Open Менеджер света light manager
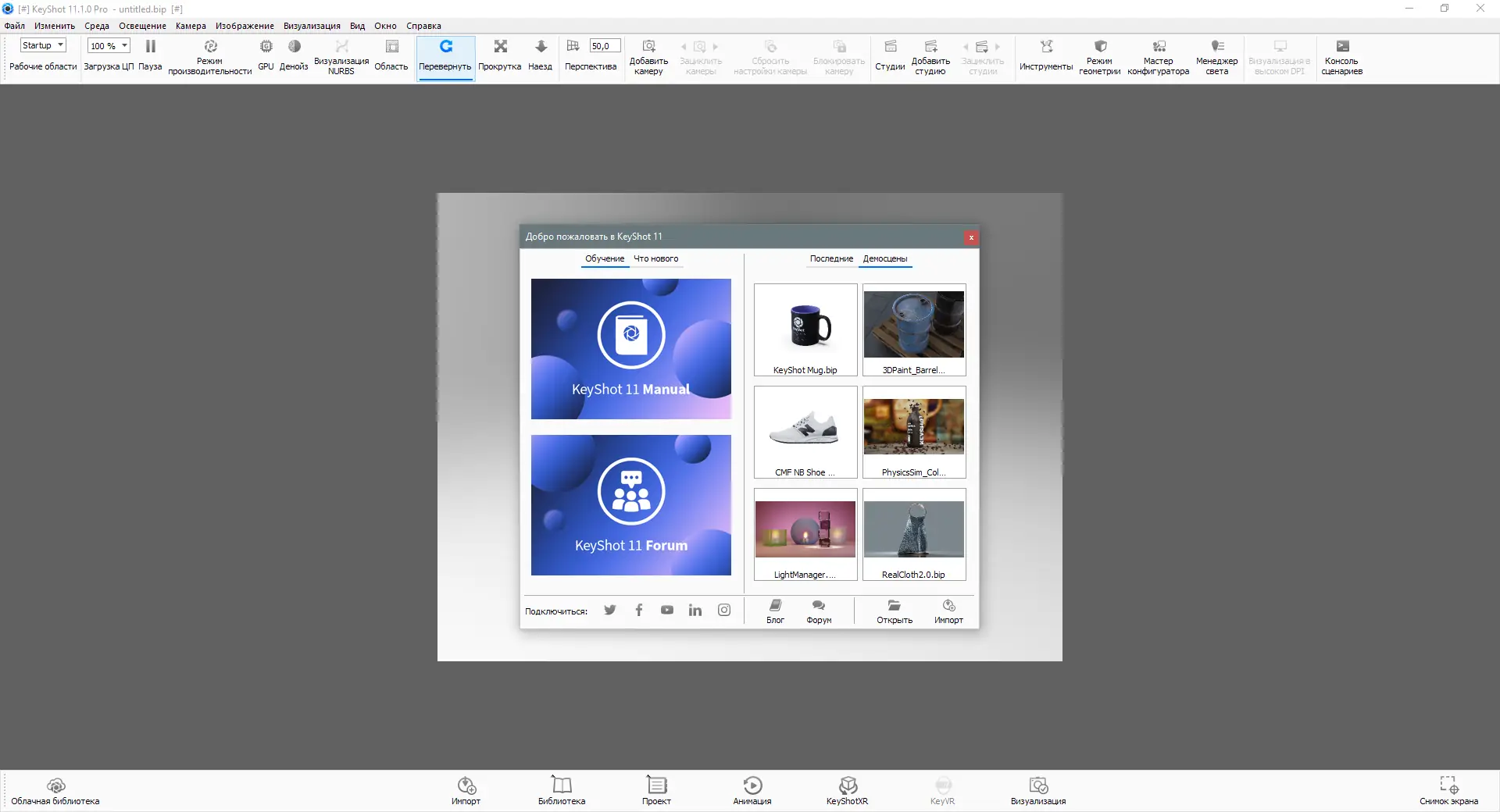This screenshot has width=1500, height=812. 1216,57
